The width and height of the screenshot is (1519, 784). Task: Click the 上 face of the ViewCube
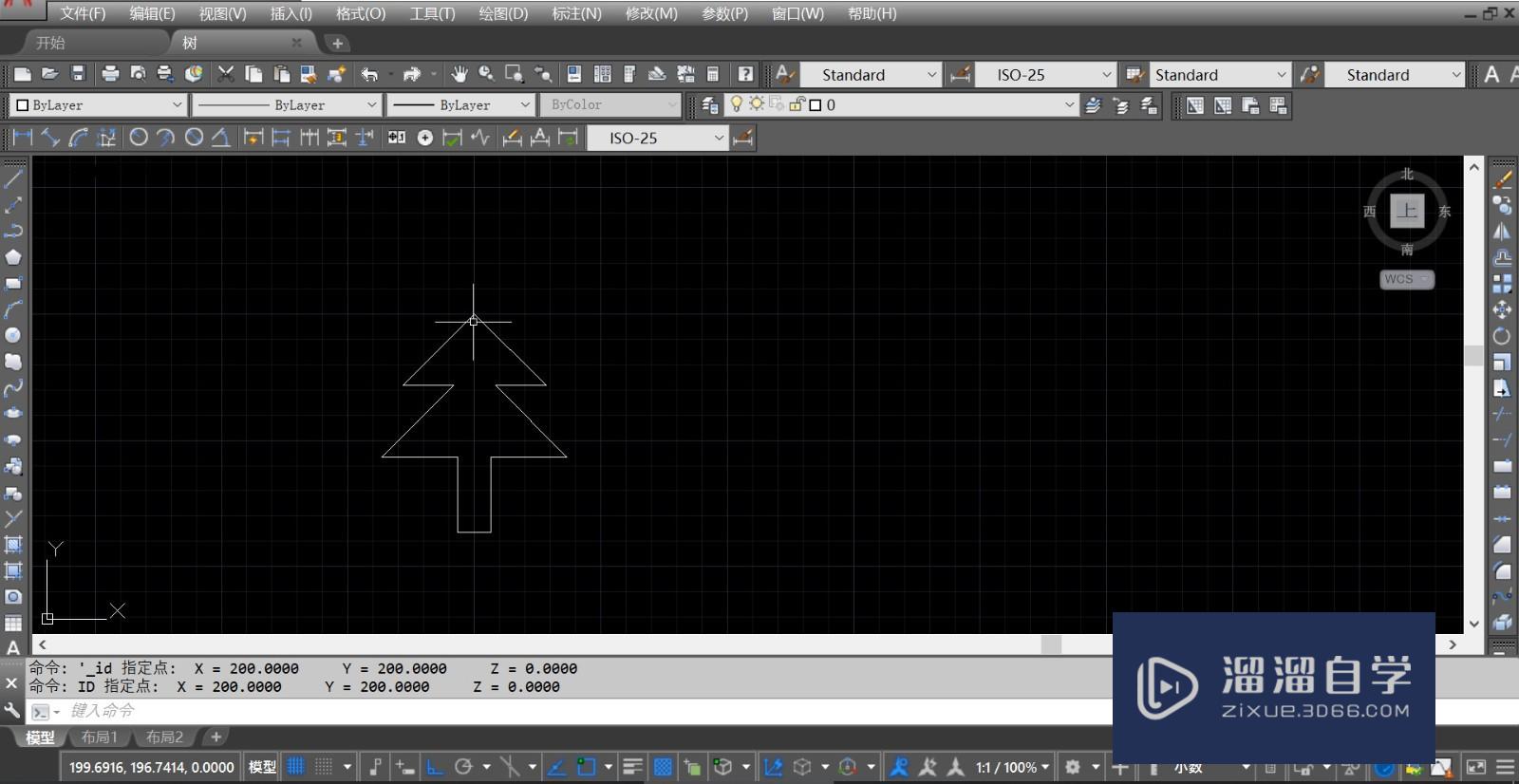click(x=1407, y=211)
